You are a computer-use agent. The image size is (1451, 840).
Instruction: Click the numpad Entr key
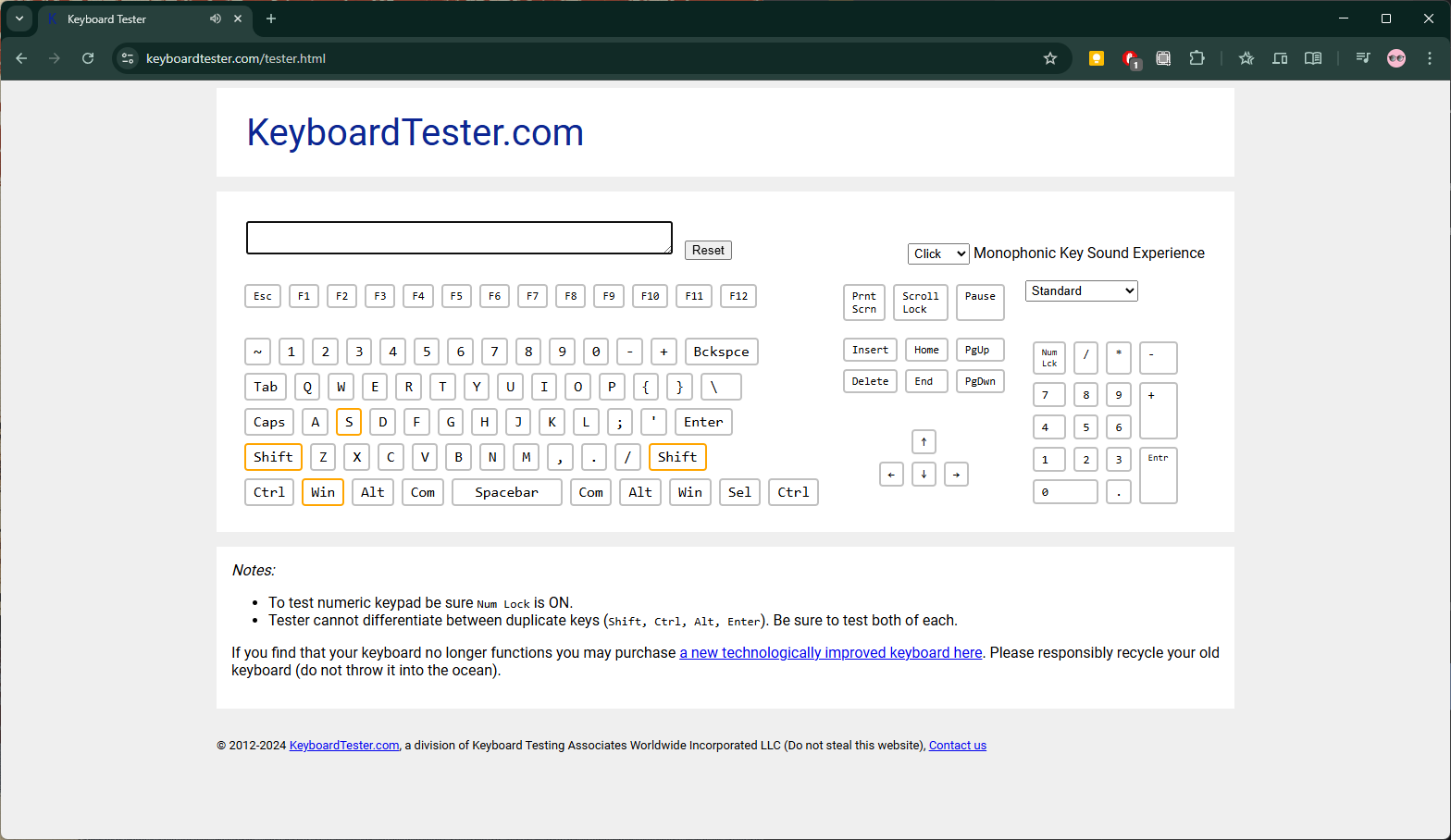point(1159,476)
